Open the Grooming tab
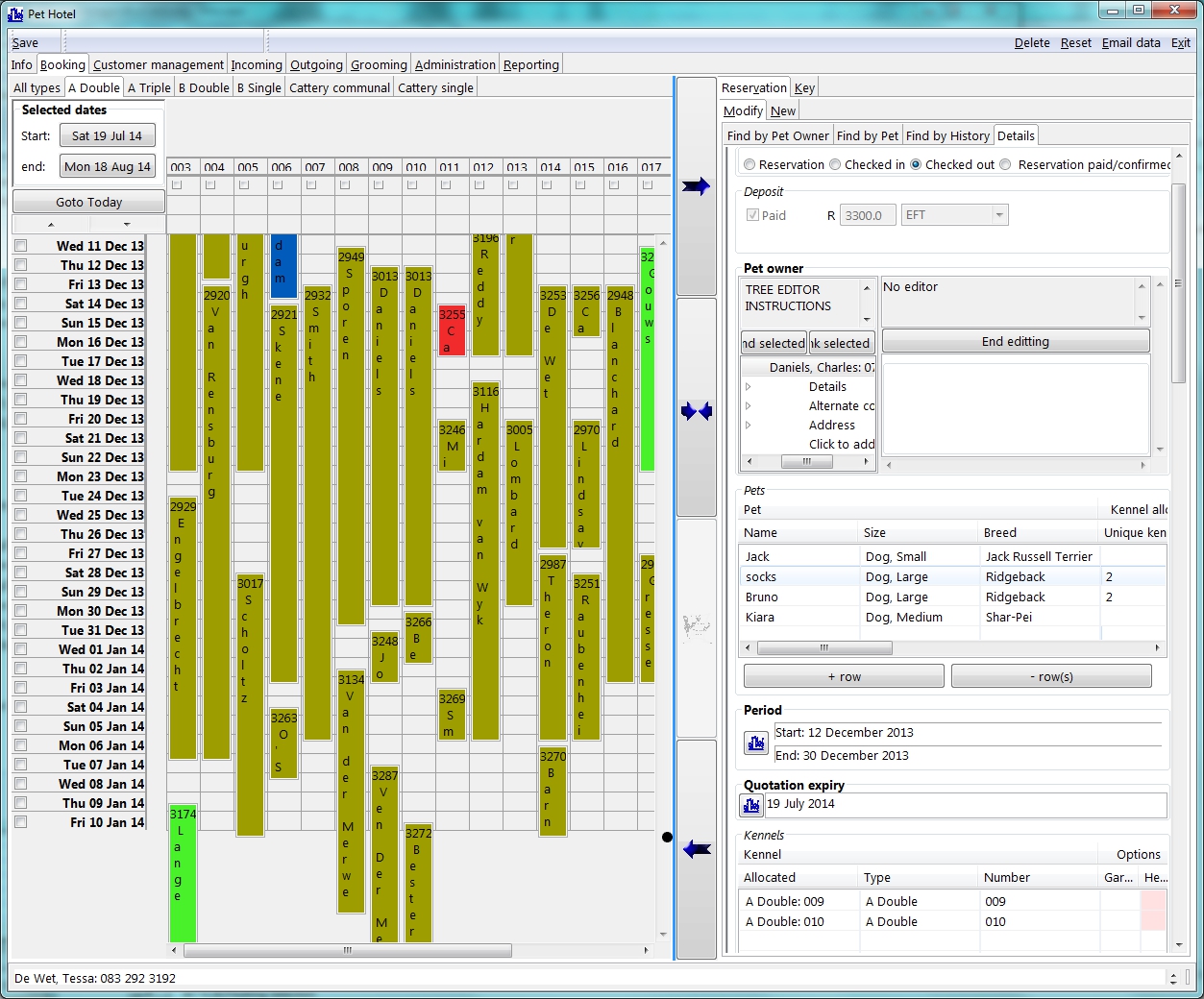This screenshot has height=999, width=1204. click(x=379, y=64)
